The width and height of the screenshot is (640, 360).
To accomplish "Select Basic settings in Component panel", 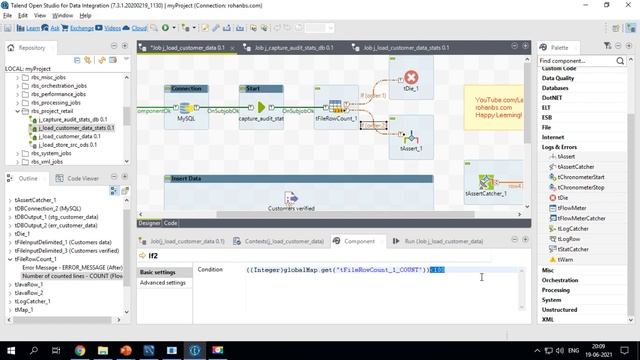I will [x=158, y=272].
